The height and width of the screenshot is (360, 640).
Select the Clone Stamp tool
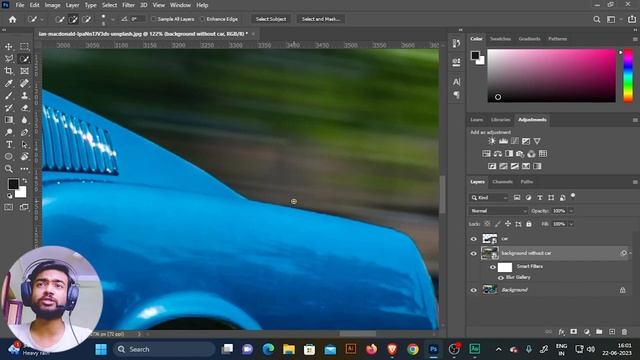[24, 96]
